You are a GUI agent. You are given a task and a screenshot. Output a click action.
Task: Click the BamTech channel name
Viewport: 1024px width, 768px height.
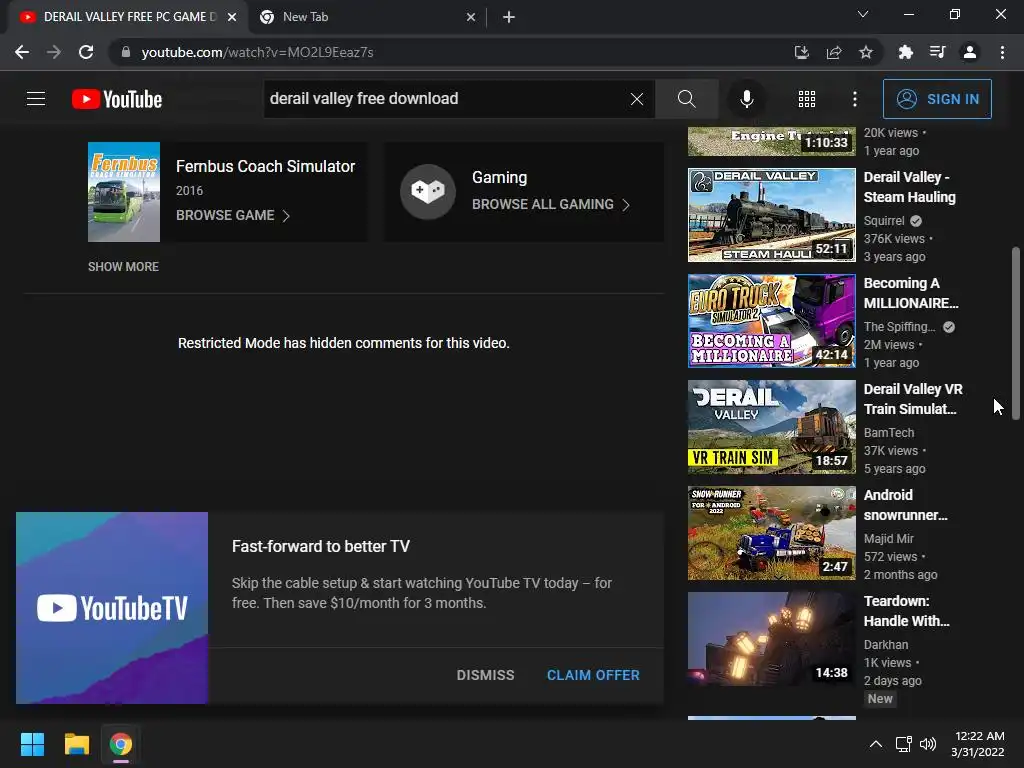pyautogui.click(x=889, y=432)
